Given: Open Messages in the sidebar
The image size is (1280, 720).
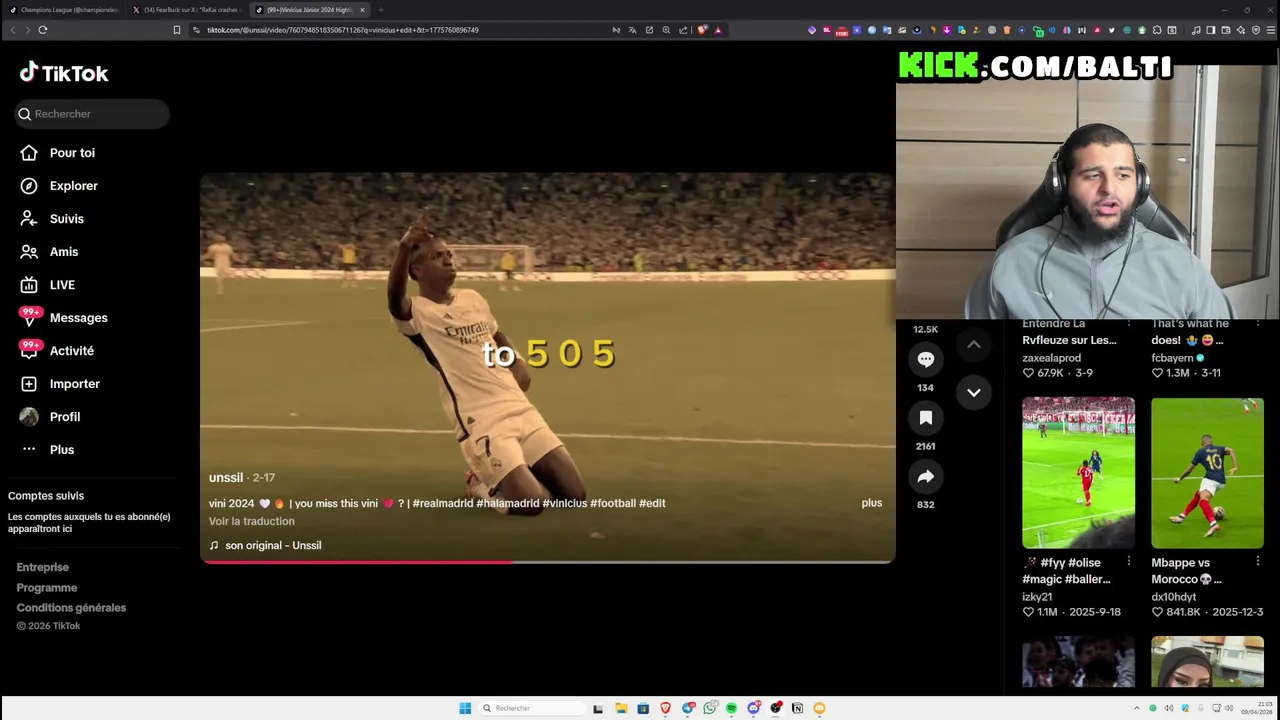Looking at the screenshot, I should click(78, 318).
